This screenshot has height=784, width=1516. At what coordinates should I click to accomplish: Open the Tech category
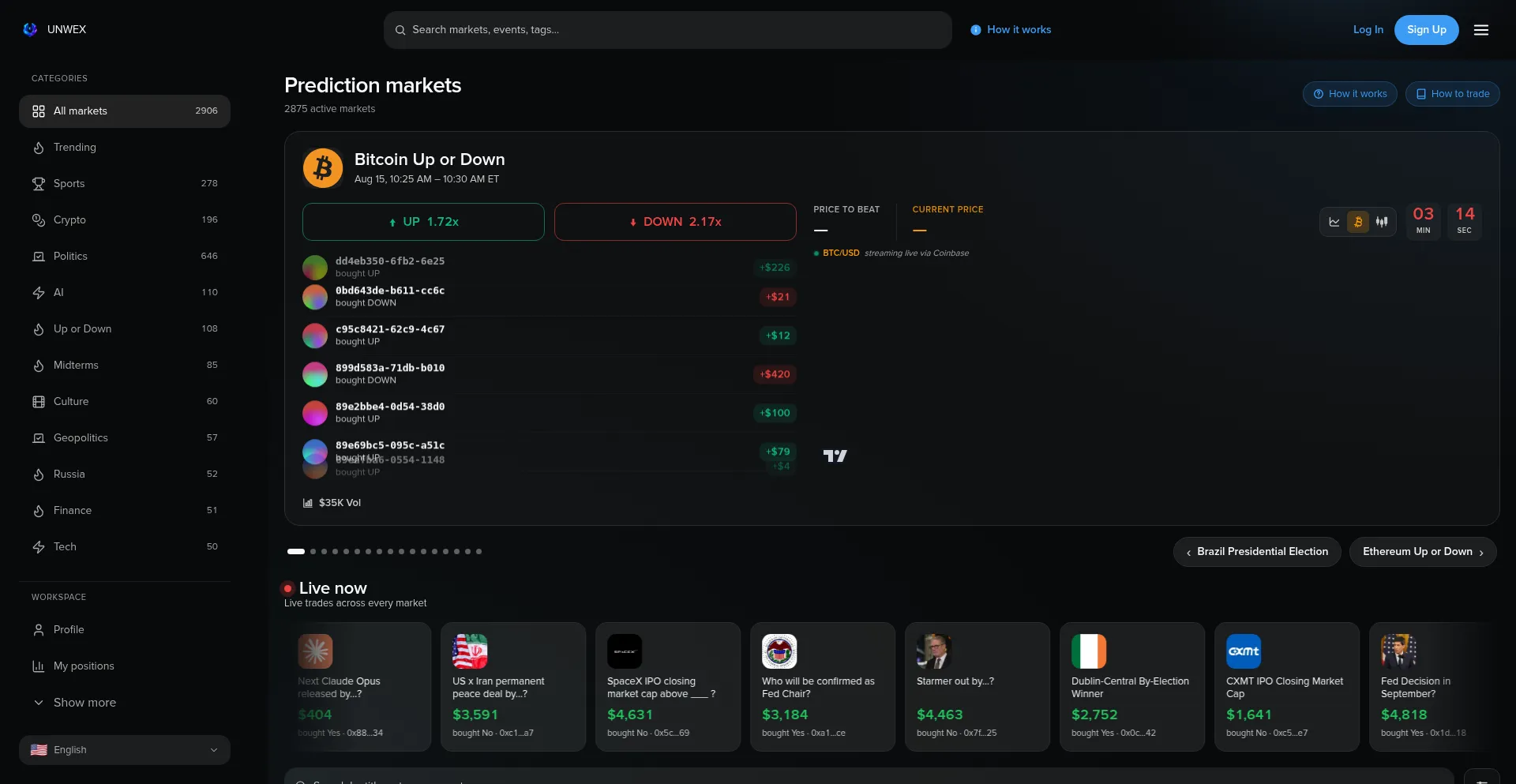tap(125, 547)
